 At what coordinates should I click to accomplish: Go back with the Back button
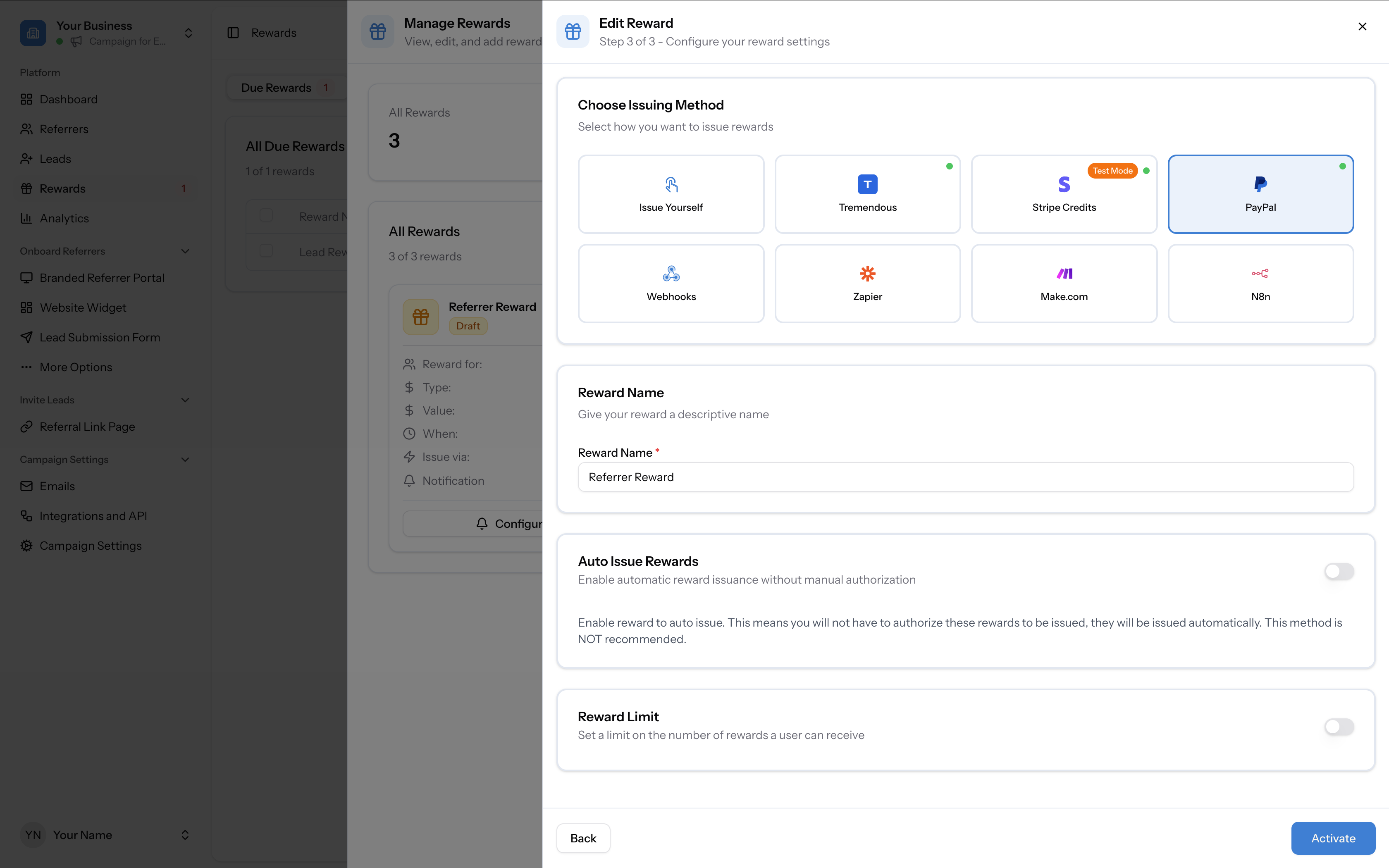click(582, 838)
